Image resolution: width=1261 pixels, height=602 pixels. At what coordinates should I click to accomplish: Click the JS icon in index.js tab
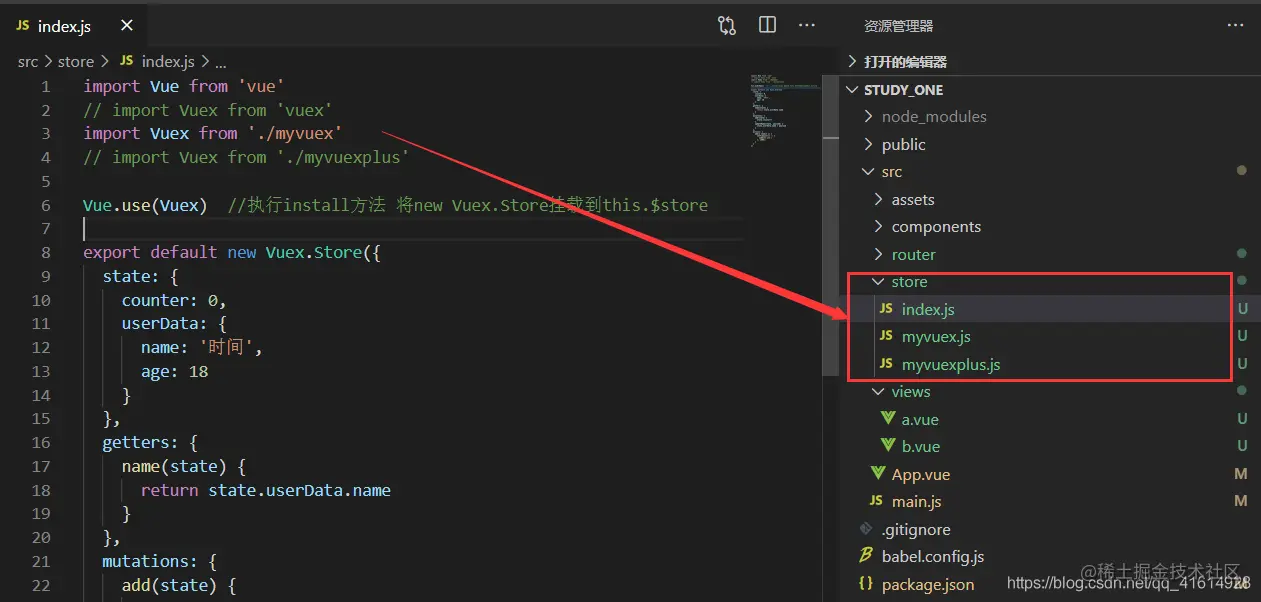pyautogui.click(x=23, y=26)
